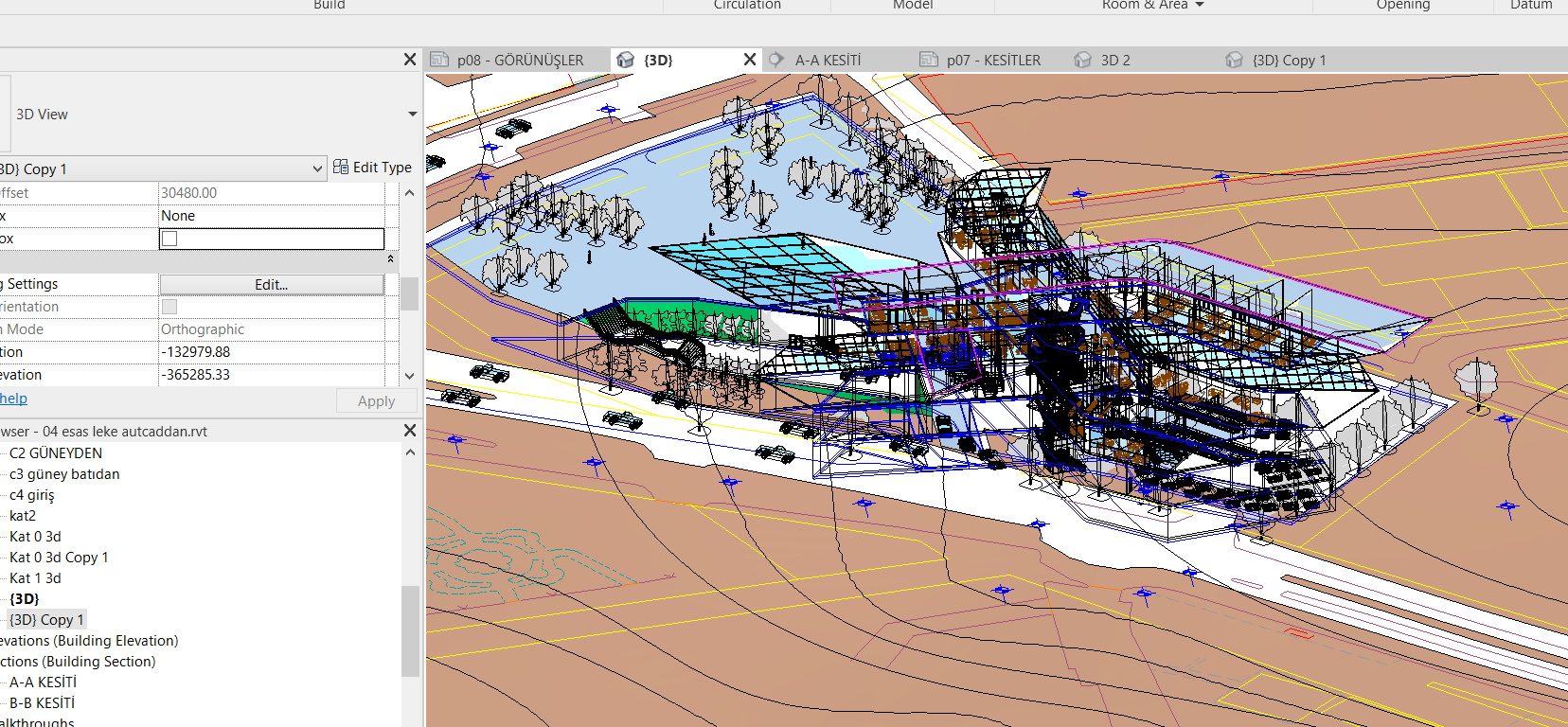Click the sheet icon on p08 - GÖRÜNÜŞLER tab
This screenshot has width=1568, height=727.
[439, 60]
